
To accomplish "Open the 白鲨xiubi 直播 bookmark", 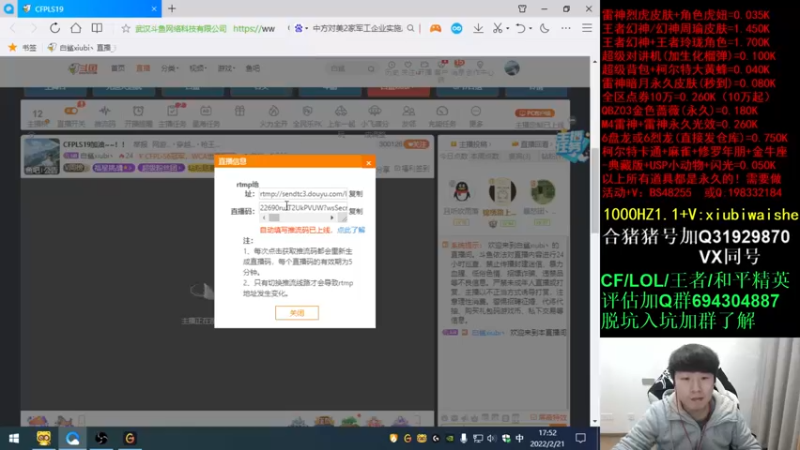I will point(81,47).
